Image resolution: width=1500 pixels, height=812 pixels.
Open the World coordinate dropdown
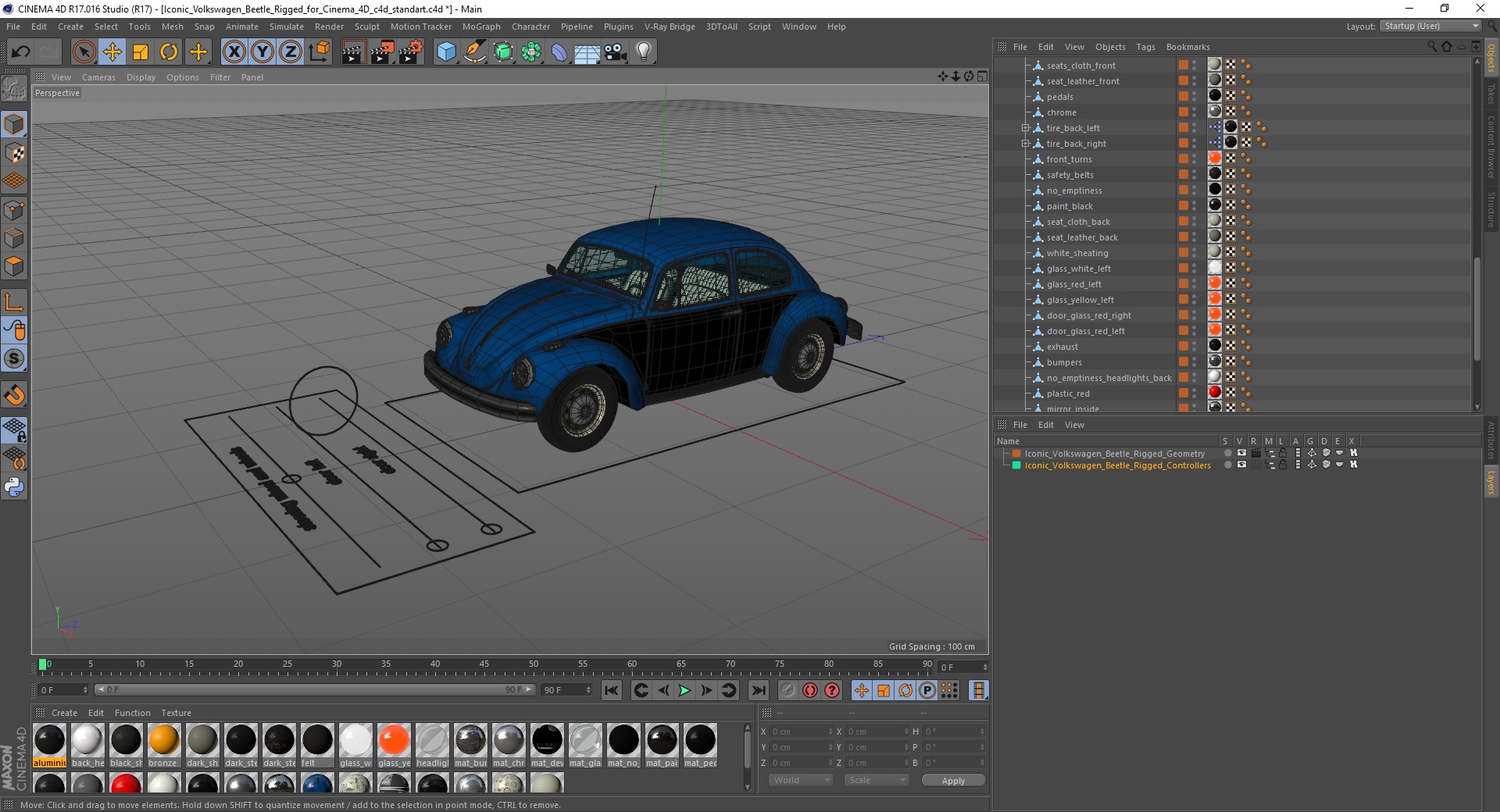tap(801, 780)
